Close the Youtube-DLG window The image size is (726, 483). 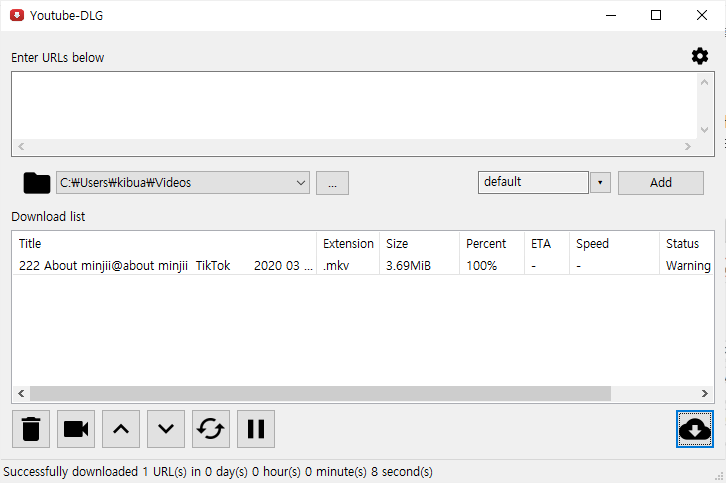(x=701, y=15)
